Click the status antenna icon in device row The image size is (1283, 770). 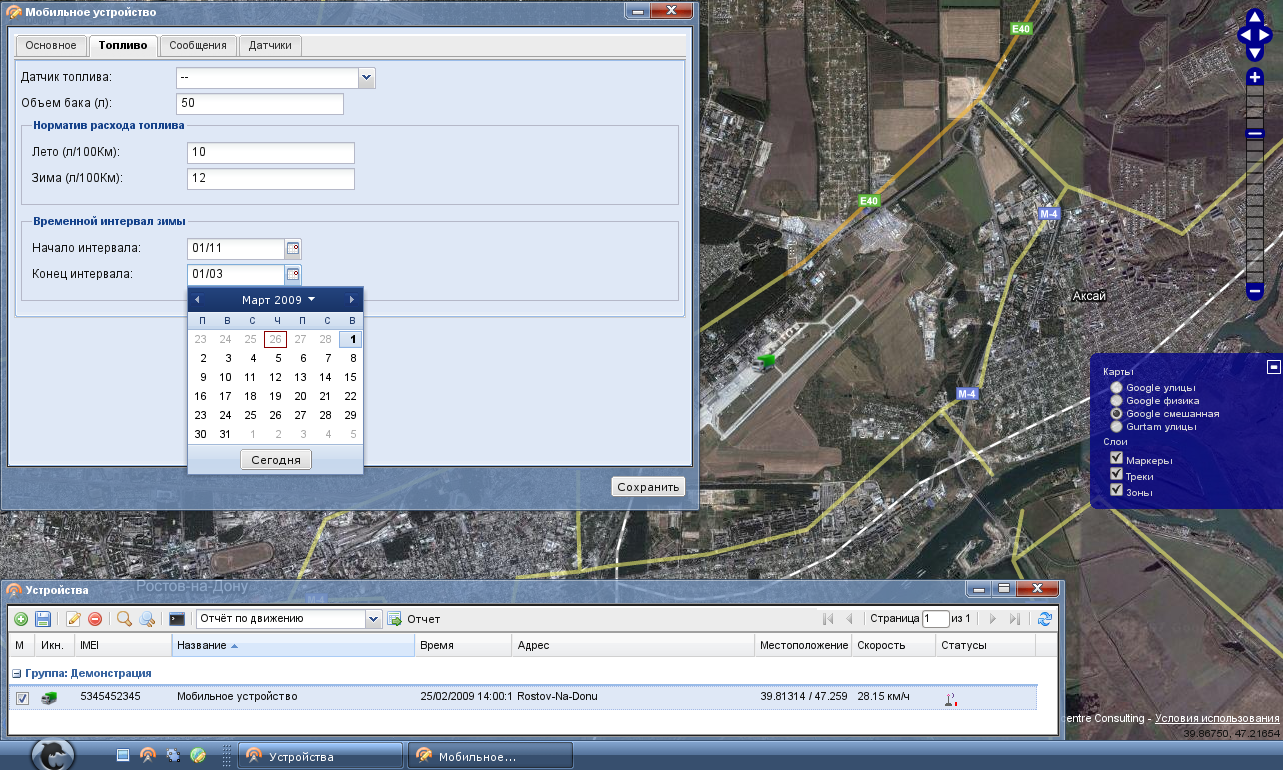point(950,698)
